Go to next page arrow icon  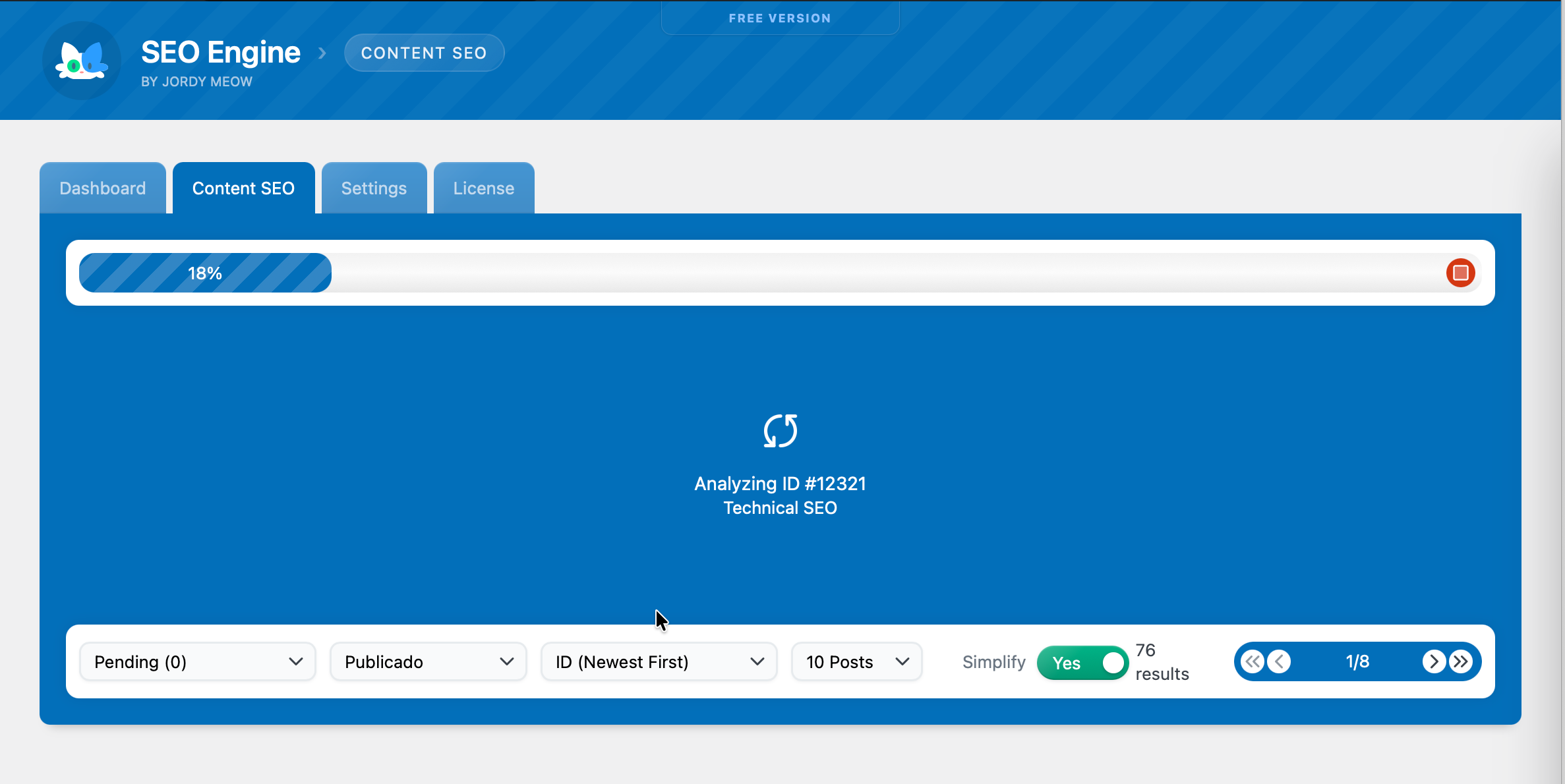coord(1433,661)
